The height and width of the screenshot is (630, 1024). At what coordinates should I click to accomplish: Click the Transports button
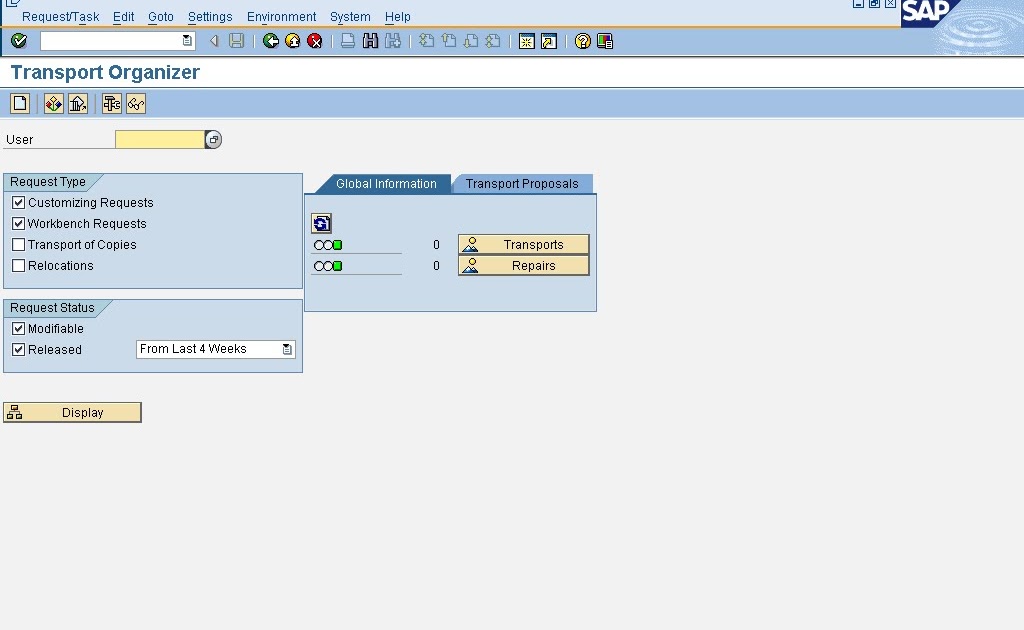523,244
